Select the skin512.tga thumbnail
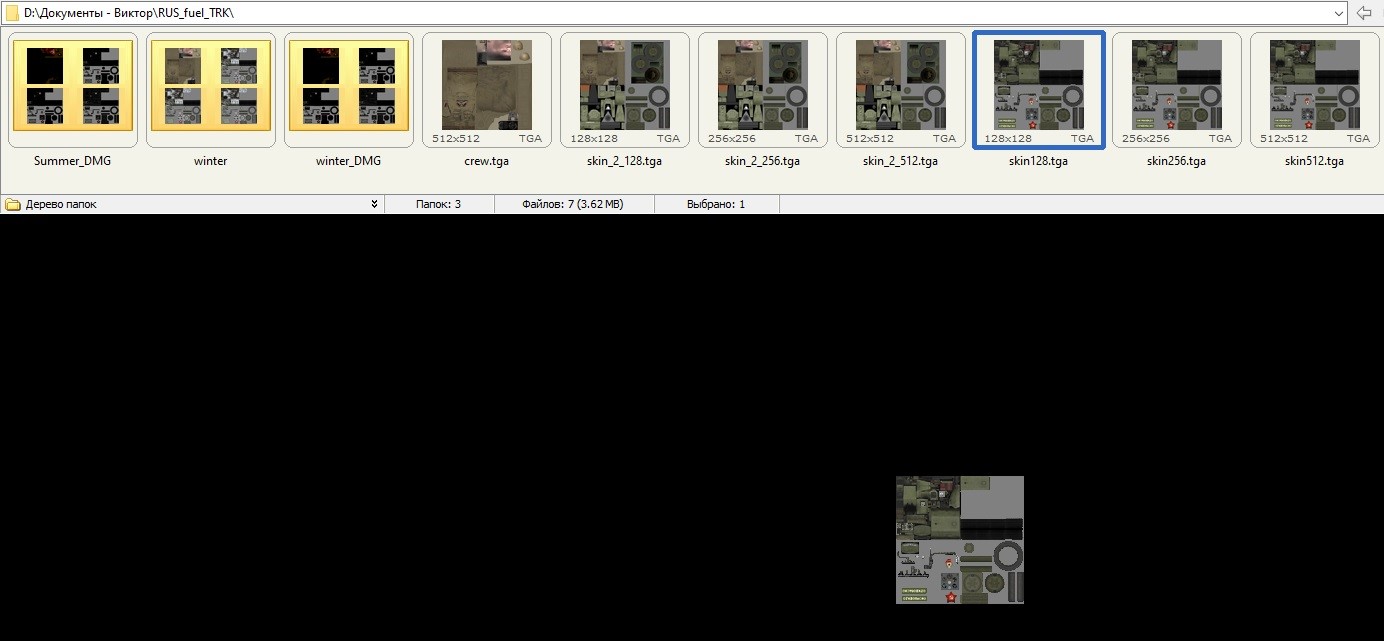1384x641 pixels. [x=1315, y=90]
